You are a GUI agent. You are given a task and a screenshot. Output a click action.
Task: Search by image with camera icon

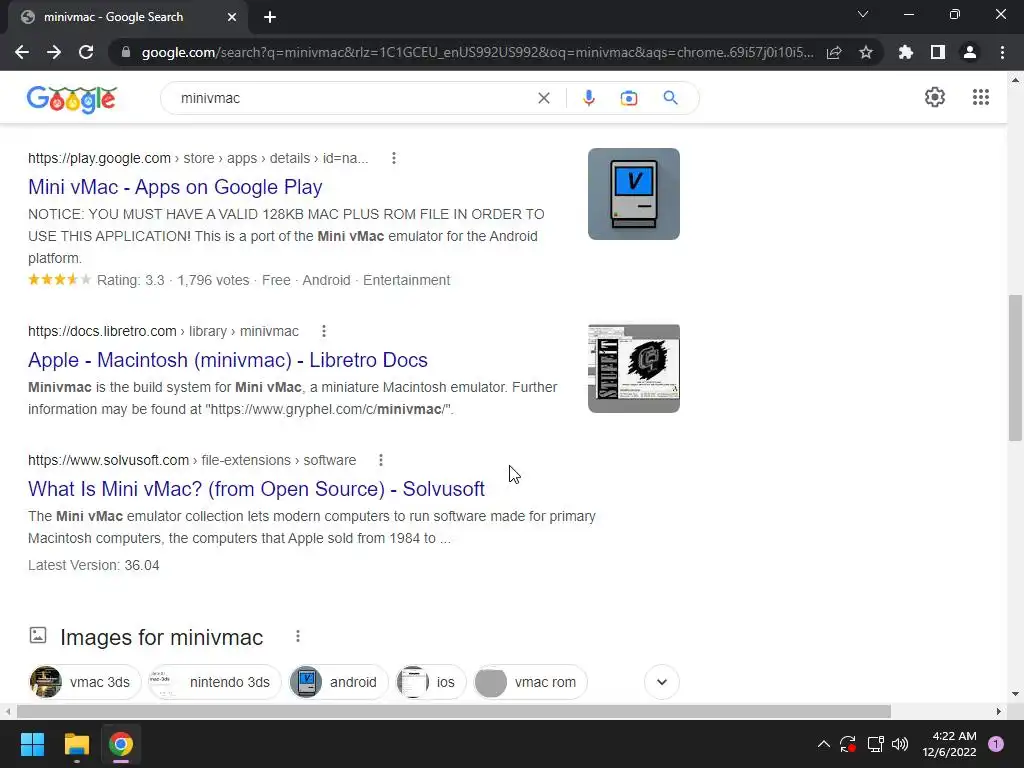coord(629,98)
